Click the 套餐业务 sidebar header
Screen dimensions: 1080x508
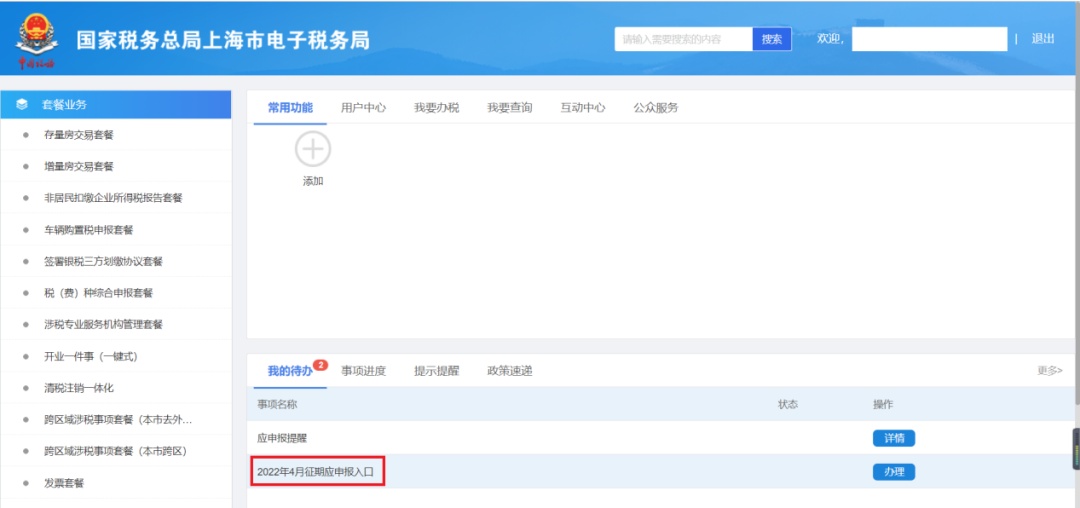[116, 105]
